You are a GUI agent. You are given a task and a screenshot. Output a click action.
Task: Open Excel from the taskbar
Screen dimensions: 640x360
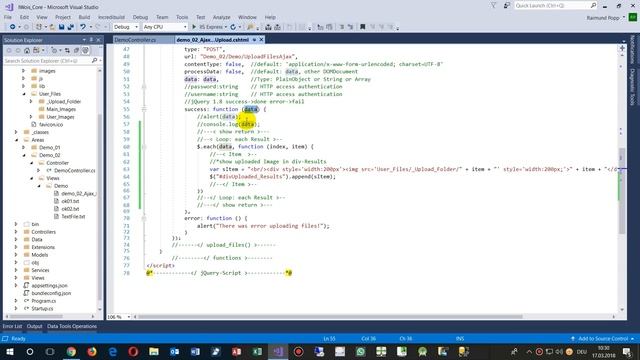(257, 351)
